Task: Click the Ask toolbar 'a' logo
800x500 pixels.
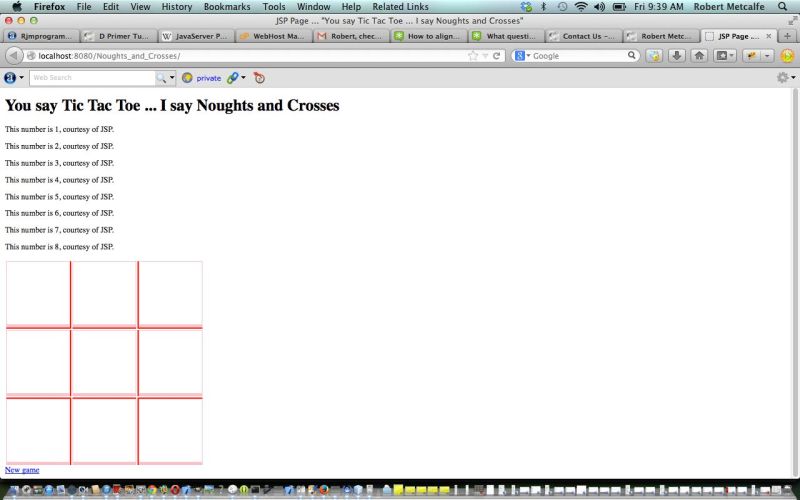Action: coord(10,78)
